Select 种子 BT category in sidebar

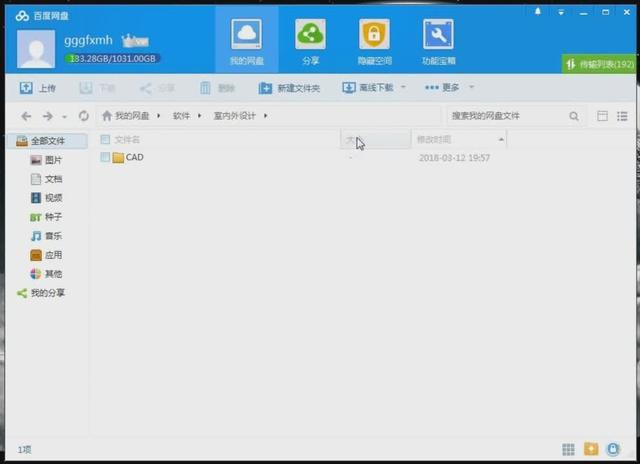click(46, 217)
